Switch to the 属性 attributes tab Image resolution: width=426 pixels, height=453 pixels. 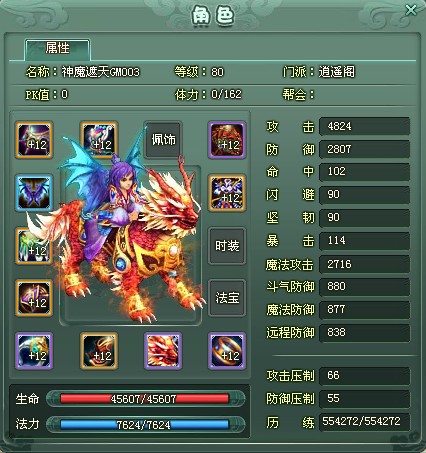click(x=57, y=49)
